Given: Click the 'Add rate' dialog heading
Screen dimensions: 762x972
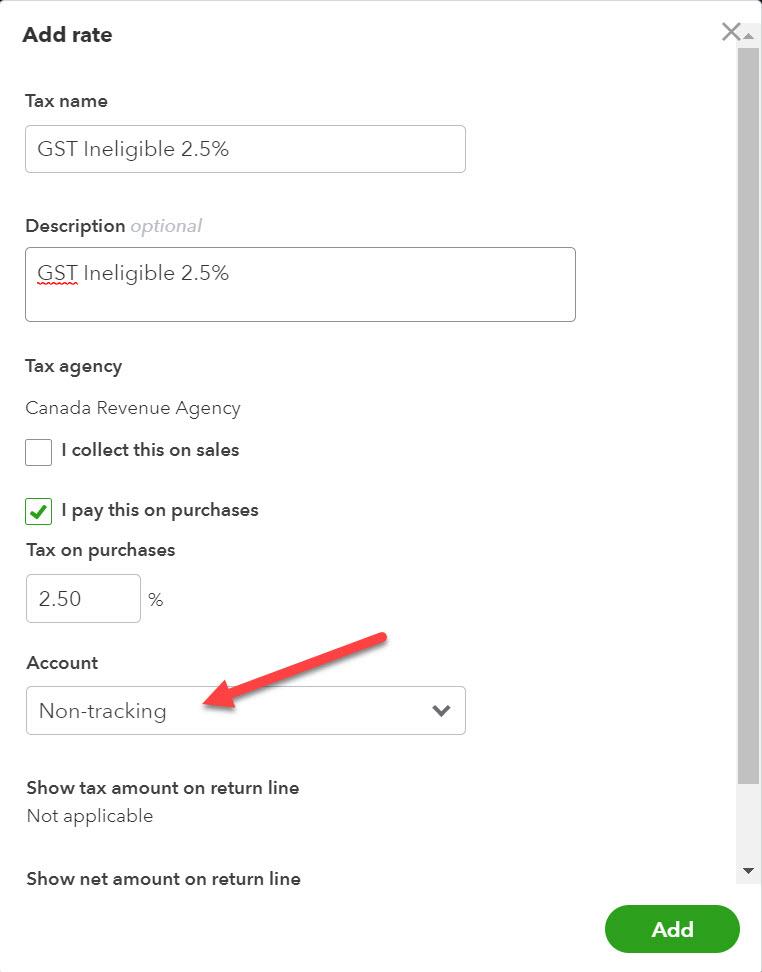Looking at the screenshot, I should pyautogui.click(x=68, y=35).
